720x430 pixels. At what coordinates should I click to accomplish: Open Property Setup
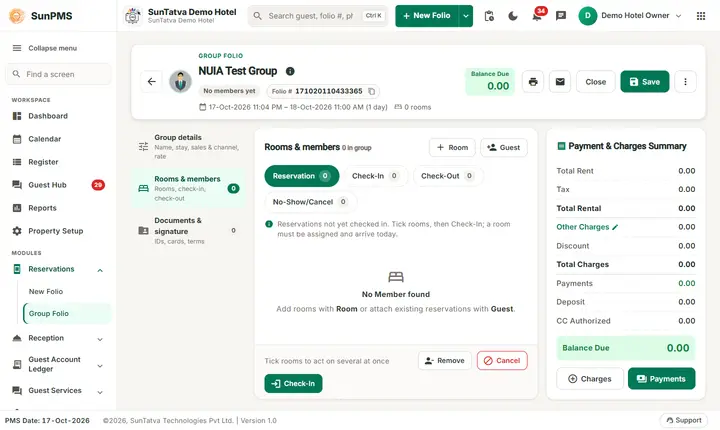point(59,231)
